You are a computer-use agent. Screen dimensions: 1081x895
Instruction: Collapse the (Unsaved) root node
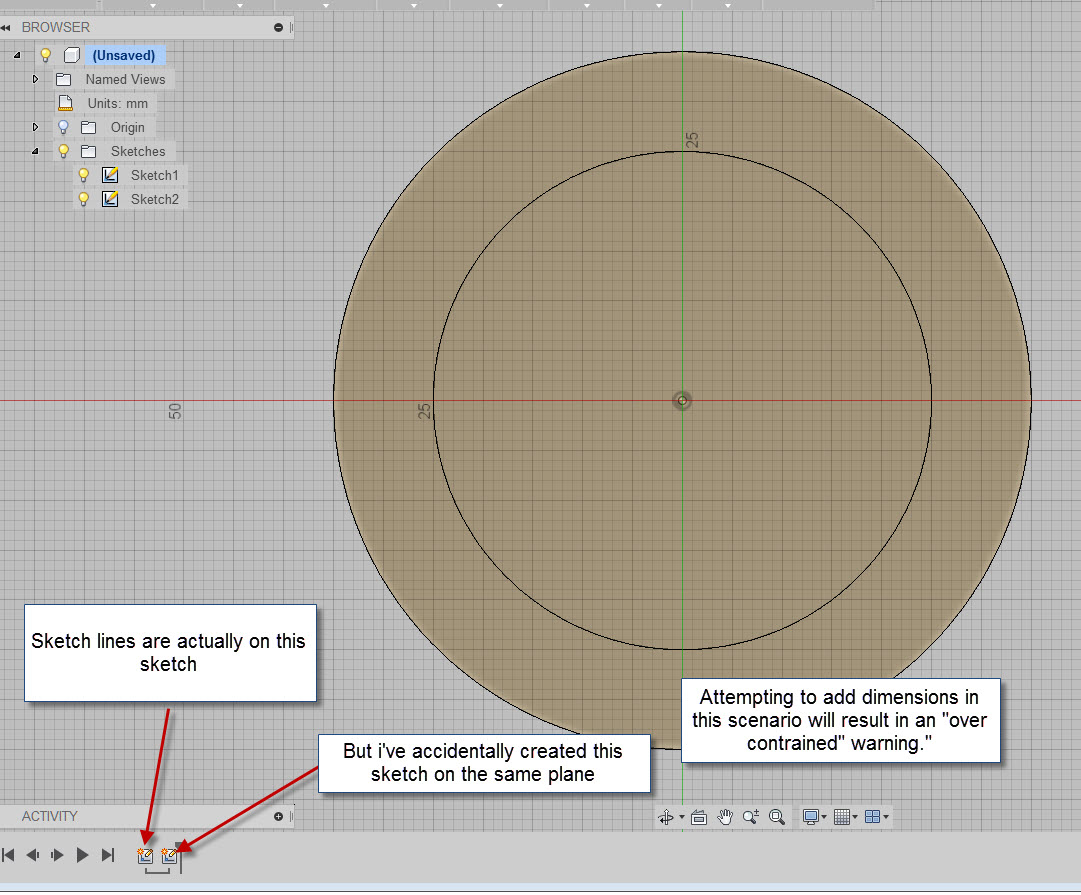pos(17,55)
